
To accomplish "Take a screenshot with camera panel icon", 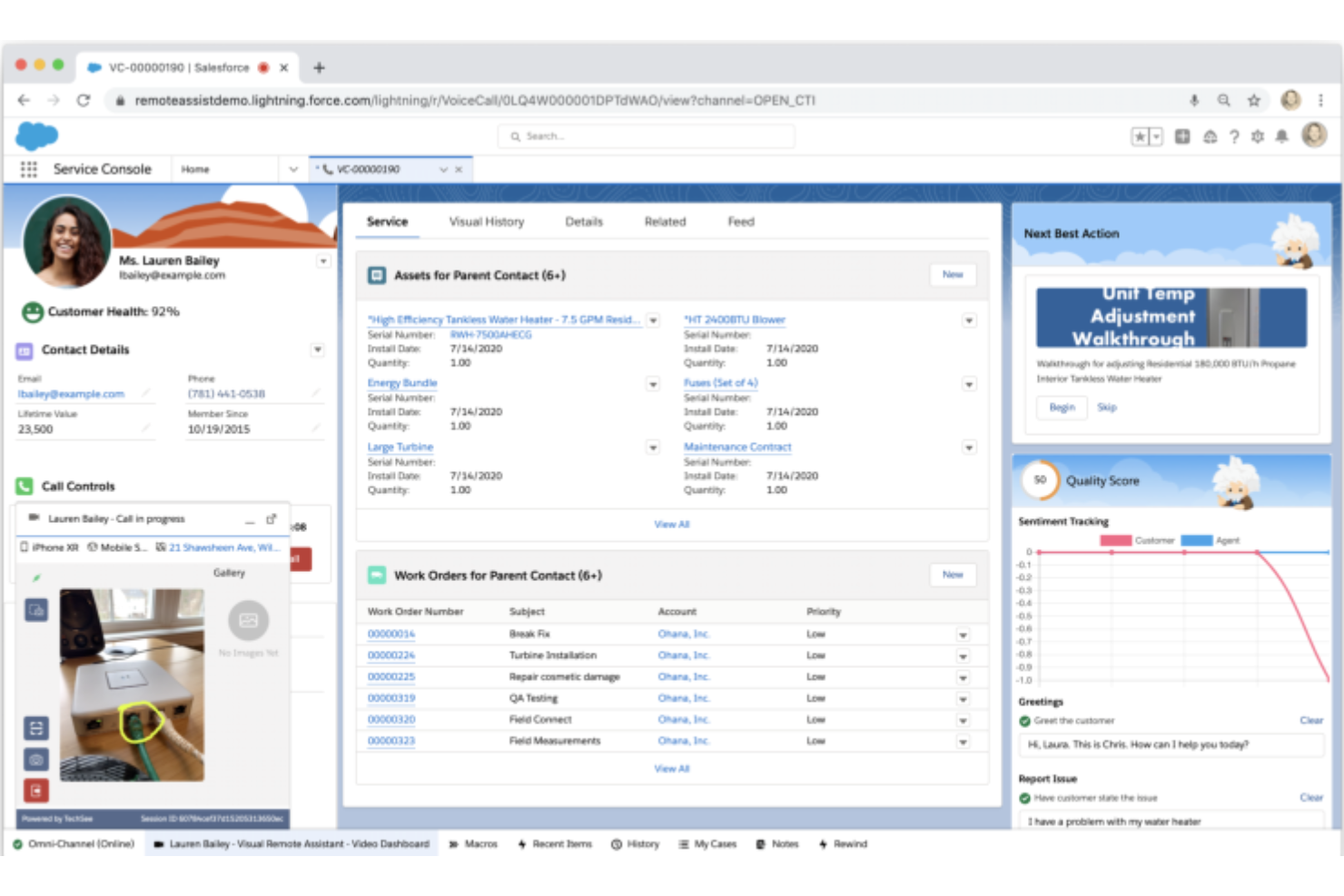I will 36,761.
